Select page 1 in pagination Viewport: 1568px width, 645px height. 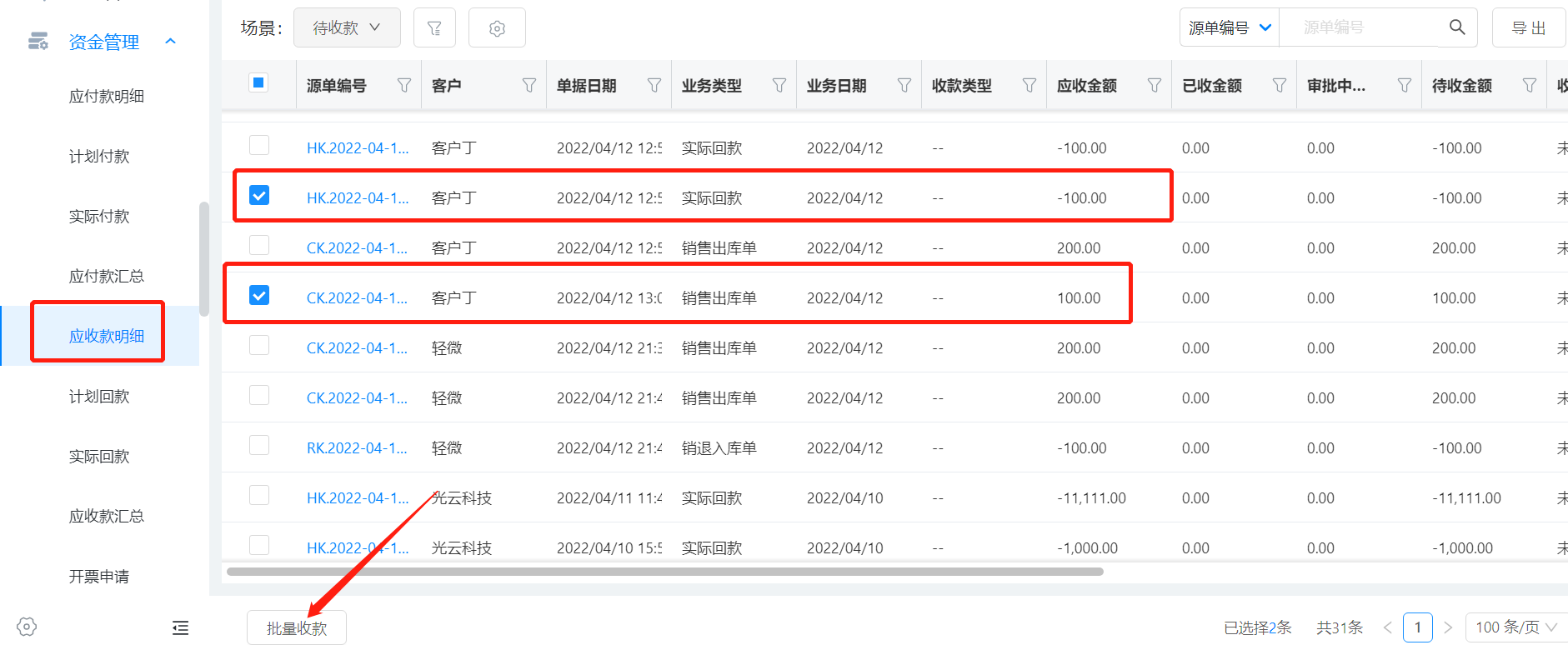point(1418,627)
